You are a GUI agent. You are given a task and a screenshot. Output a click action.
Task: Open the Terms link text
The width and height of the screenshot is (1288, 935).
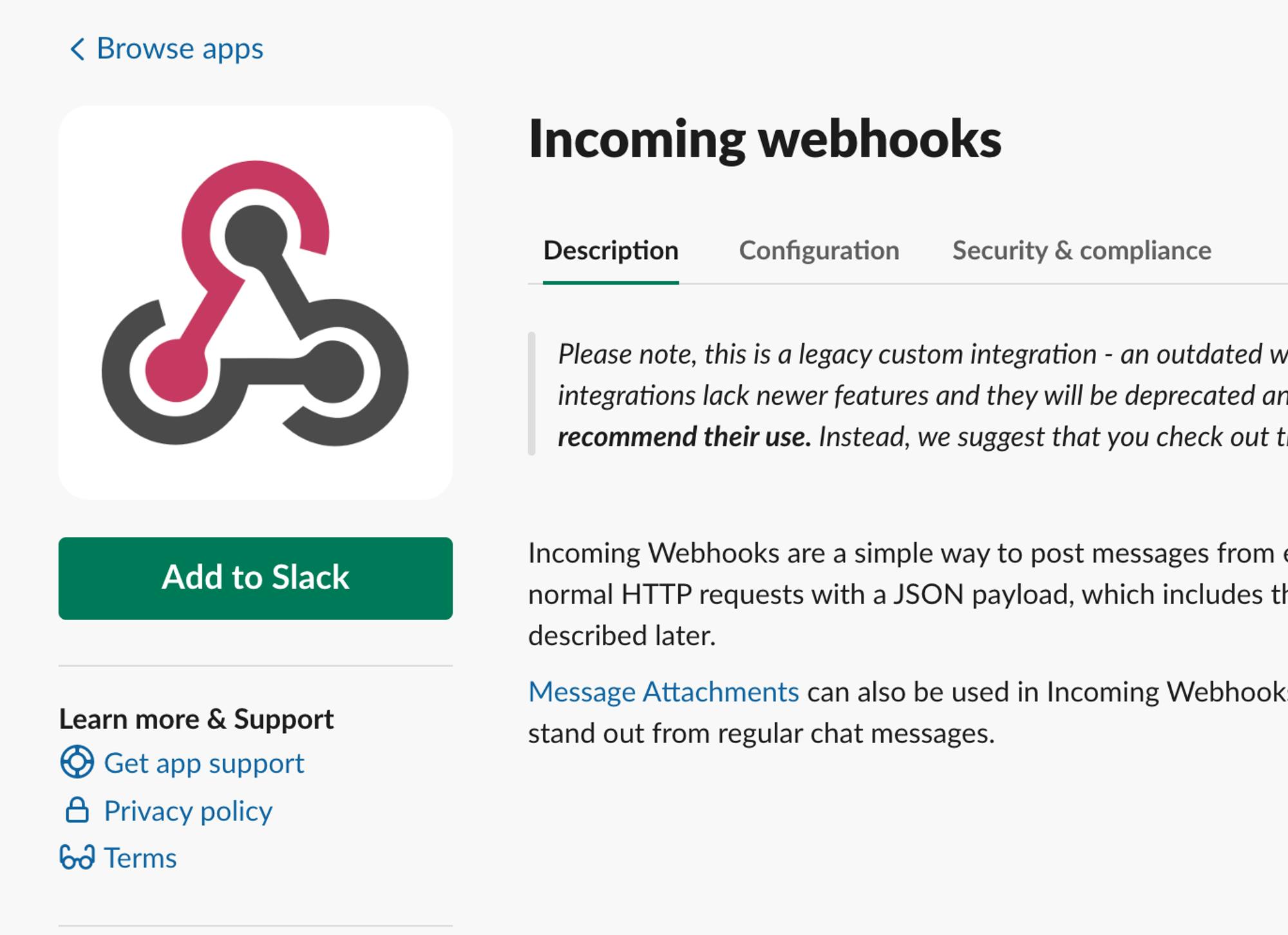tap(140, 858)
